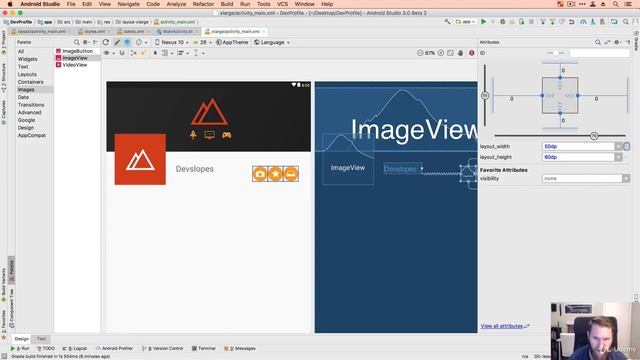This screenshot has height=360, width=640.
Task: Click layout_width value field
Action: tap(578, 146)
